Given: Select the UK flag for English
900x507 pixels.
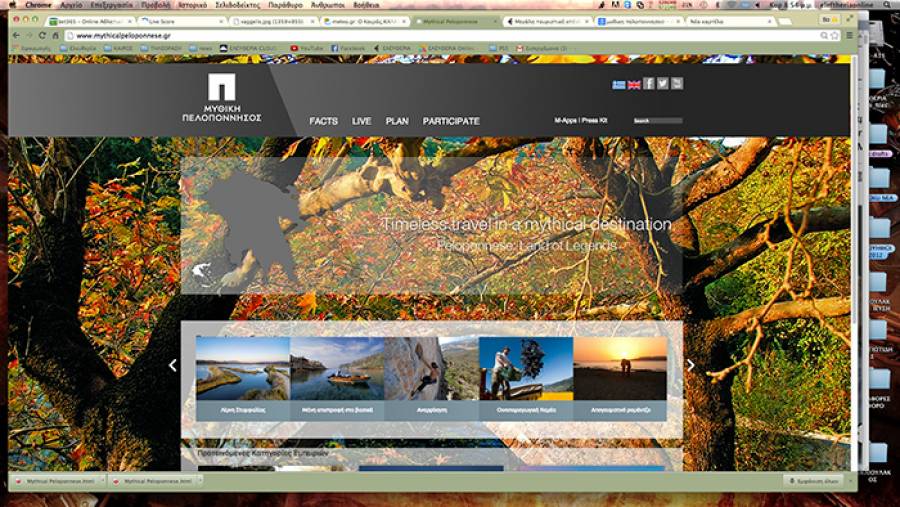Looking at the screenshot, I should (634, 84).
